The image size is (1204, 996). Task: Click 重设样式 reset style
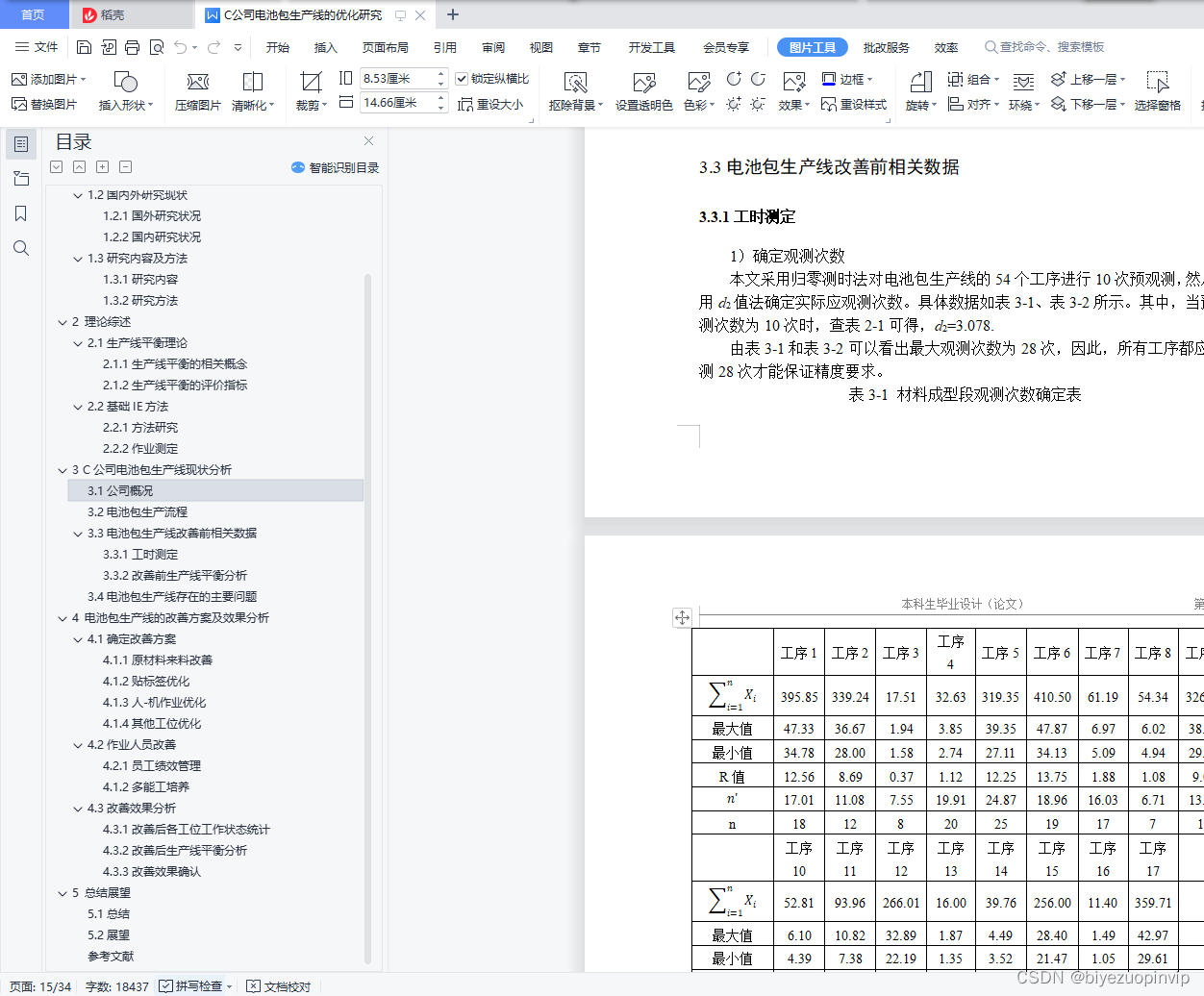(854, 104)
